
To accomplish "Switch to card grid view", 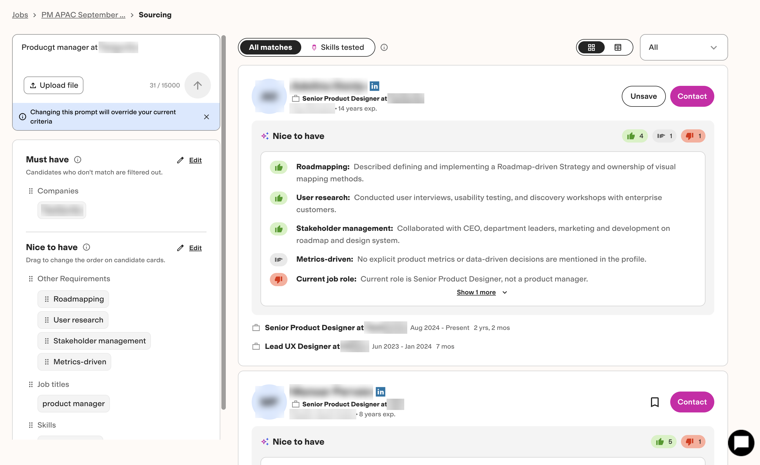I will [x=591, y=48].
